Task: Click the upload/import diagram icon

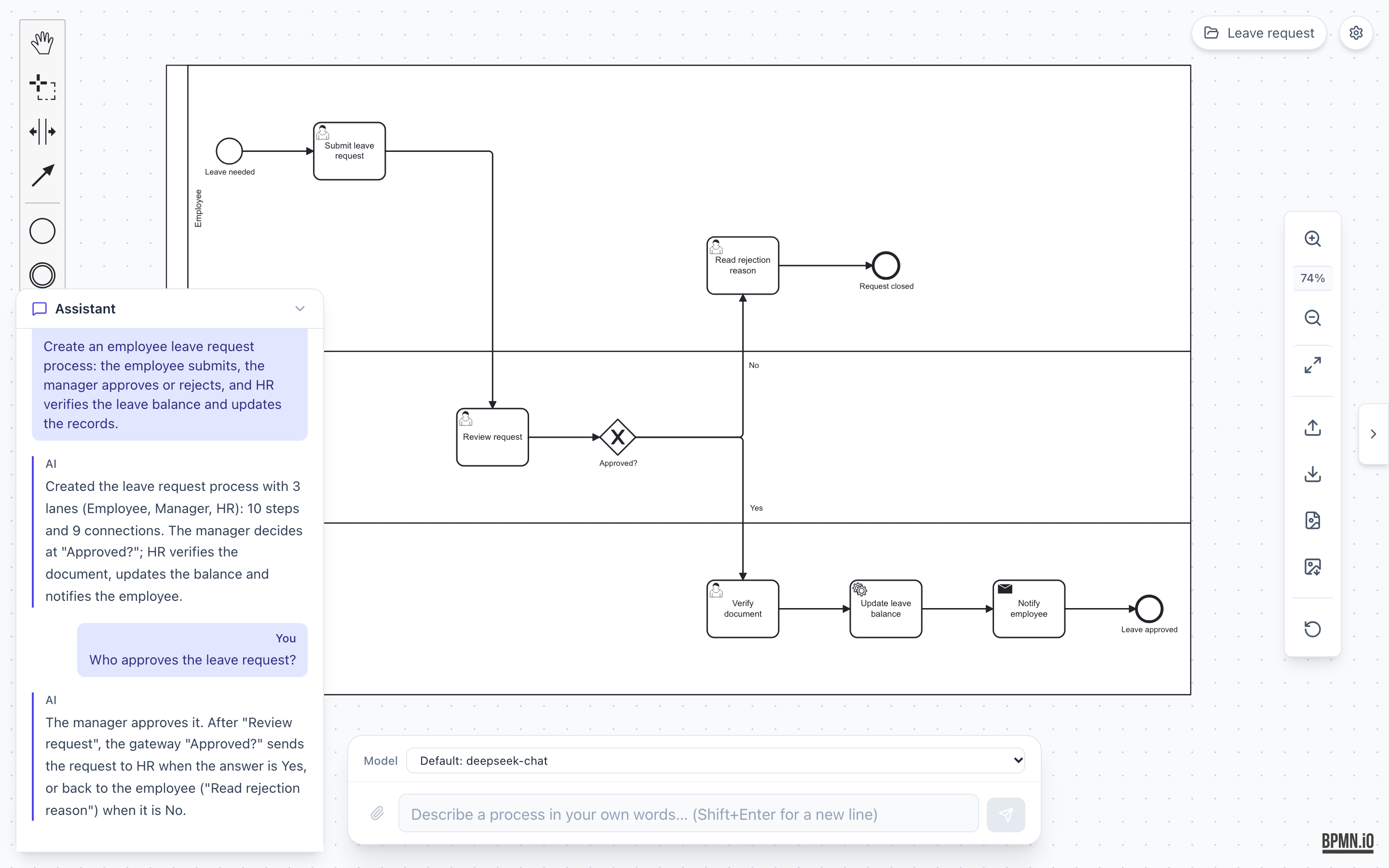Action: [x=1312, y=428]
